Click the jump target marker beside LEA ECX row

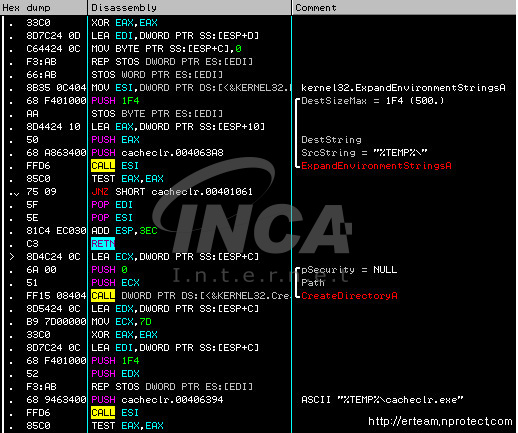tap(12, 257)
